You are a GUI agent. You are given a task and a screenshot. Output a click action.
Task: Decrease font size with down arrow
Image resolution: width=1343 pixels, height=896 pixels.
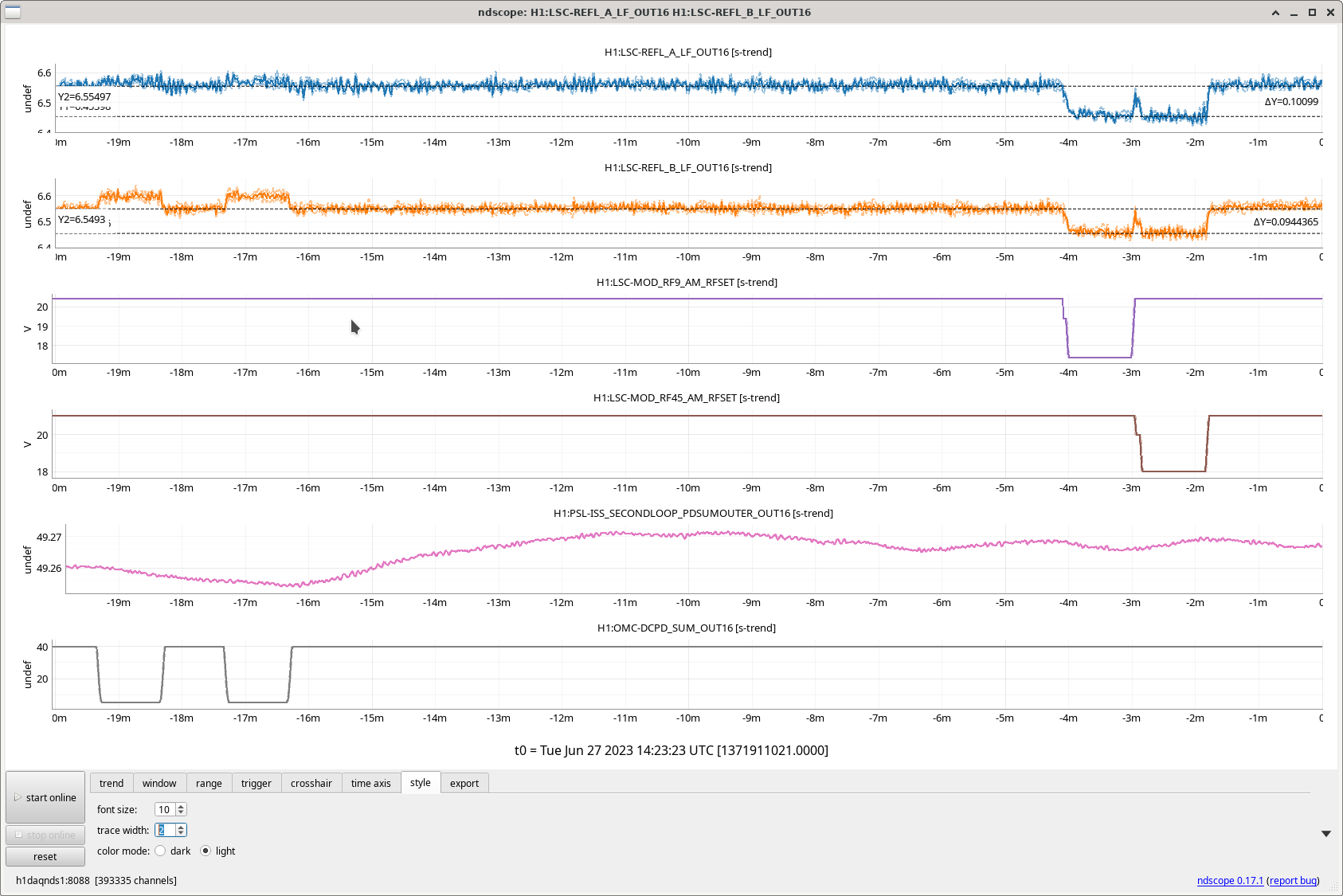[x=182, y=812]
